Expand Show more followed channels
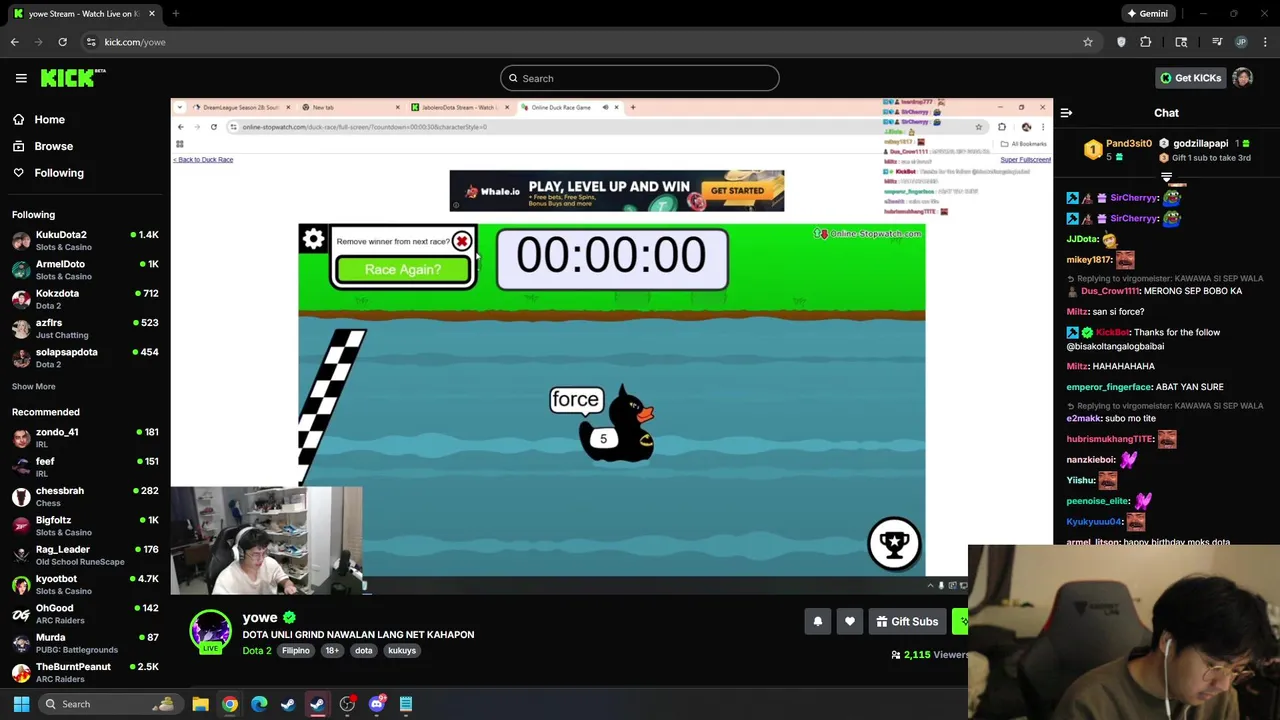This screenshot has height=720, width=1280. point(33,386)
